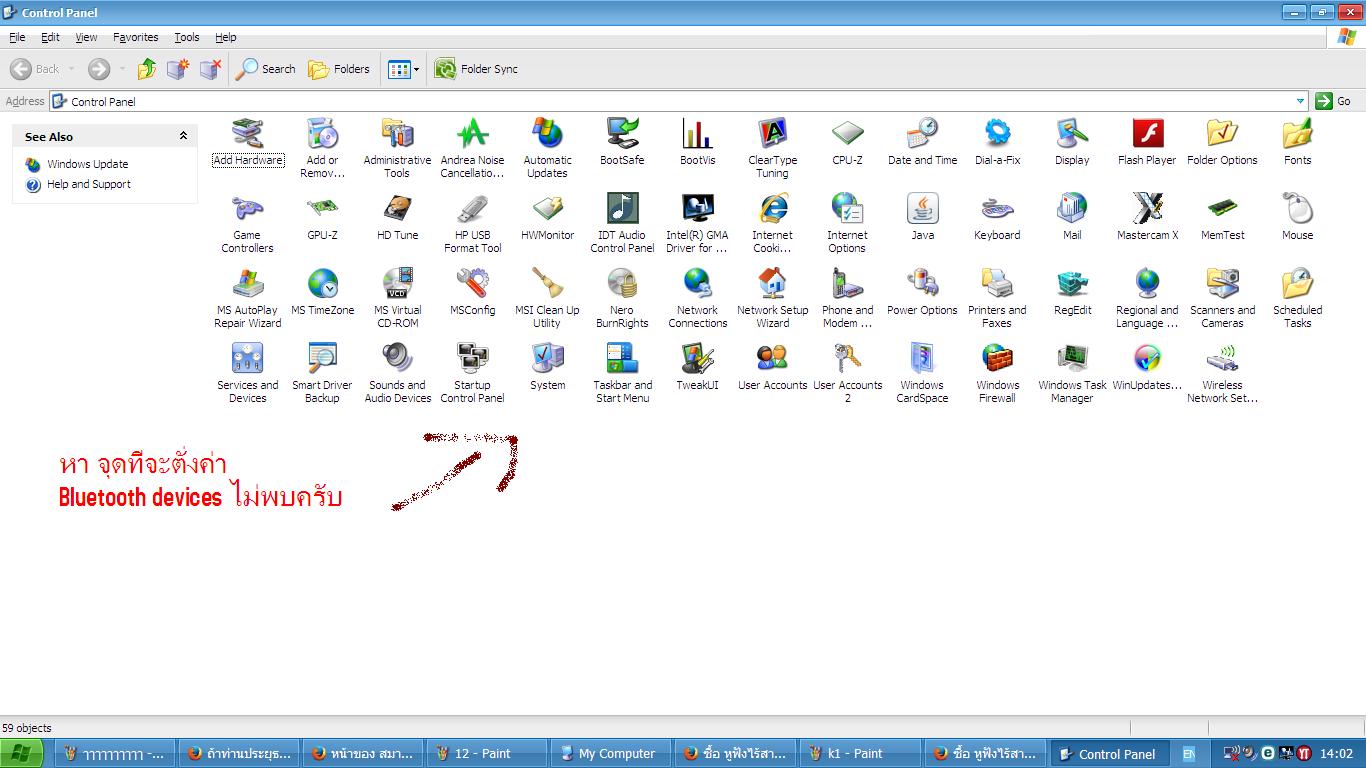Viewport: 1366px width, 768px height.
Task: Open the MSConfig icon
Action: coord(472,293)
